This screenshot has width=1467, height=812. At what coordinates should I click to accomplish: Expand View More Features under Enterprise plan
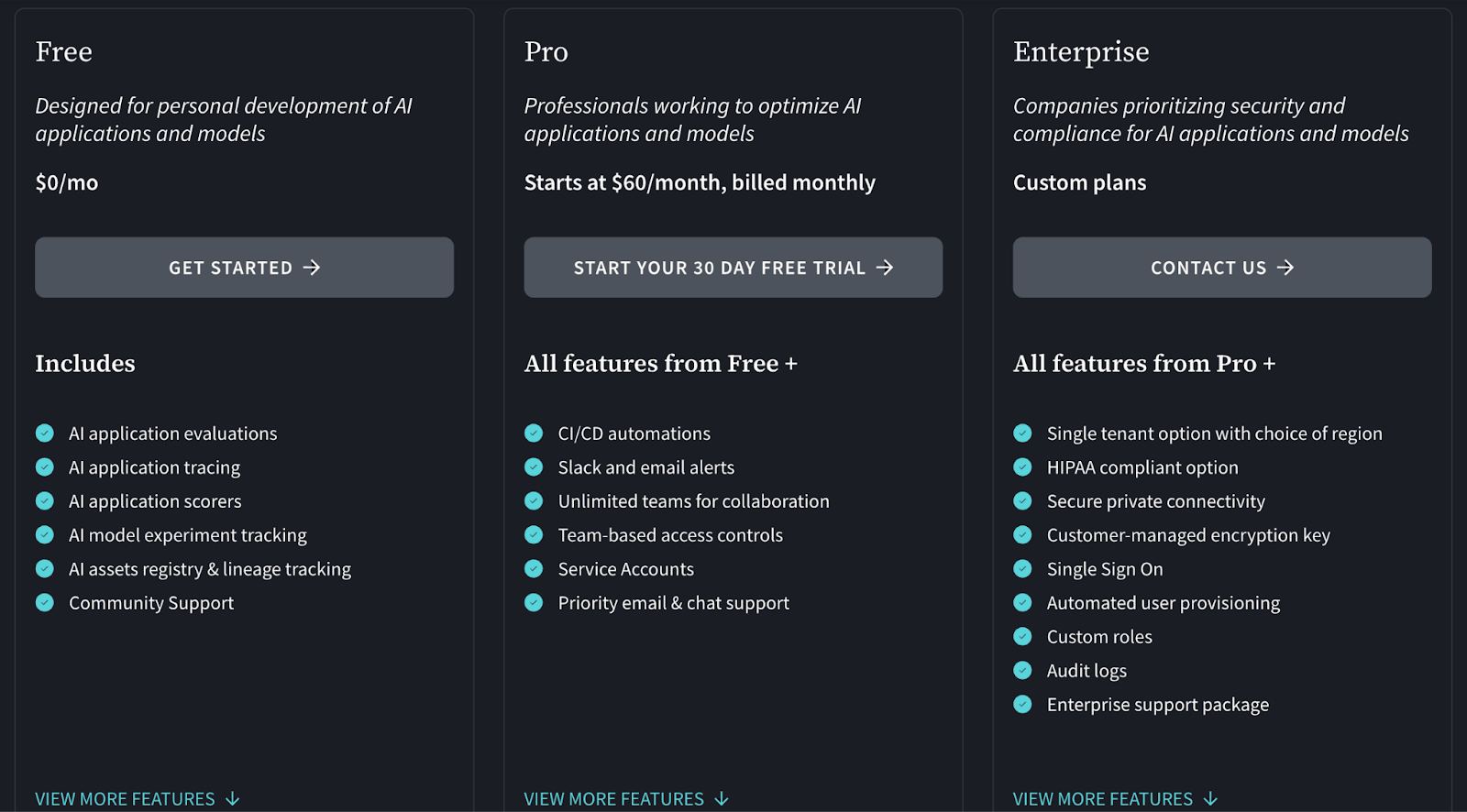coord(1115,798)
